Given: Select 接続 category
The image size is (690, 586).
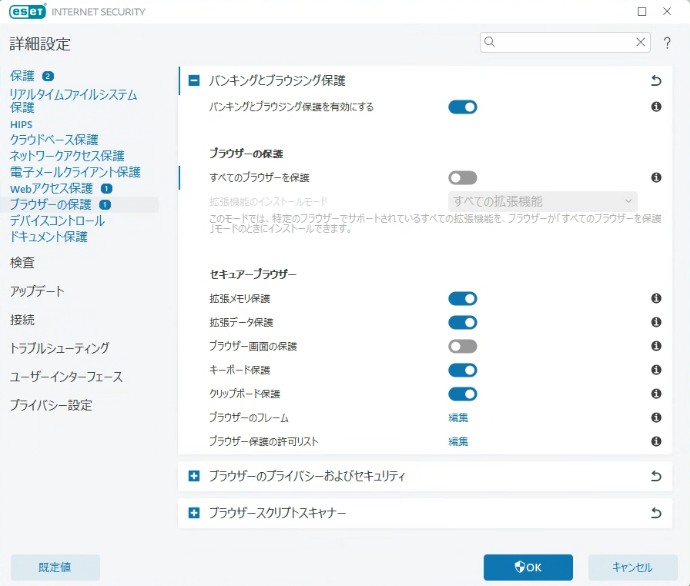Looking at the screenshot, I should (22, 320).
